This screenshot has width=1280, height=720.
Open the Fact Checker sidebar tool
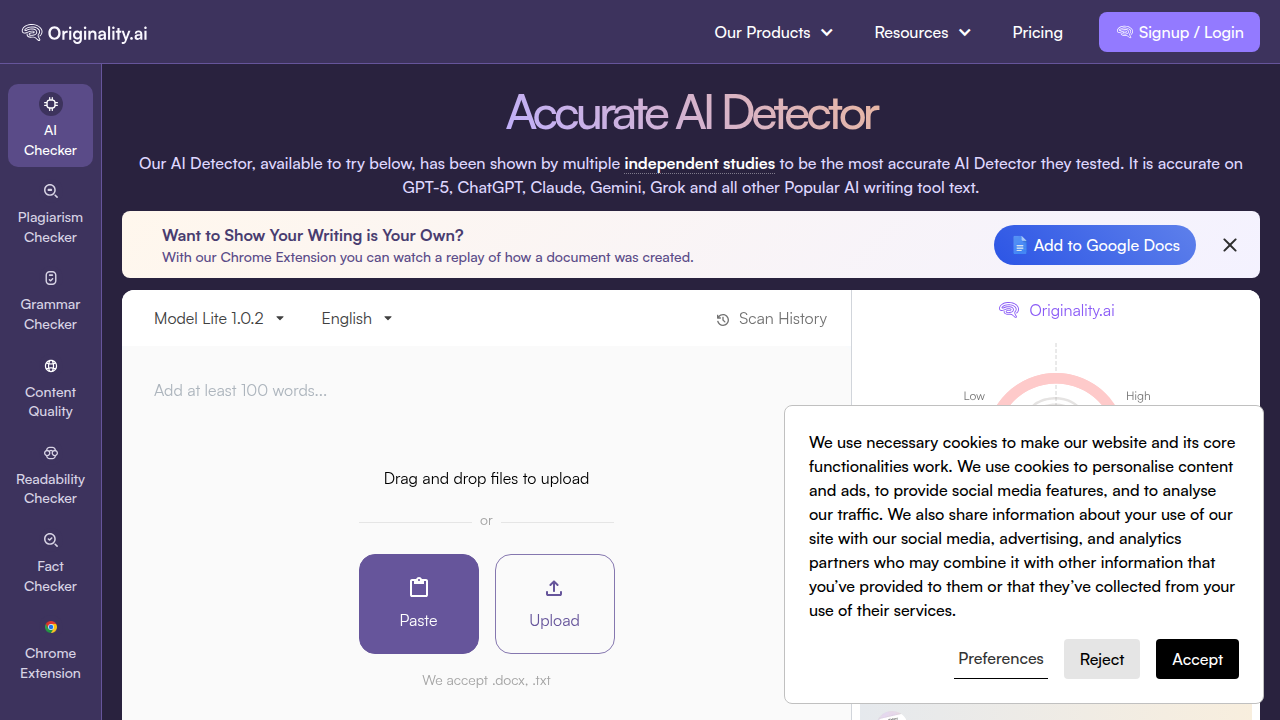click(x=50, y=562)
